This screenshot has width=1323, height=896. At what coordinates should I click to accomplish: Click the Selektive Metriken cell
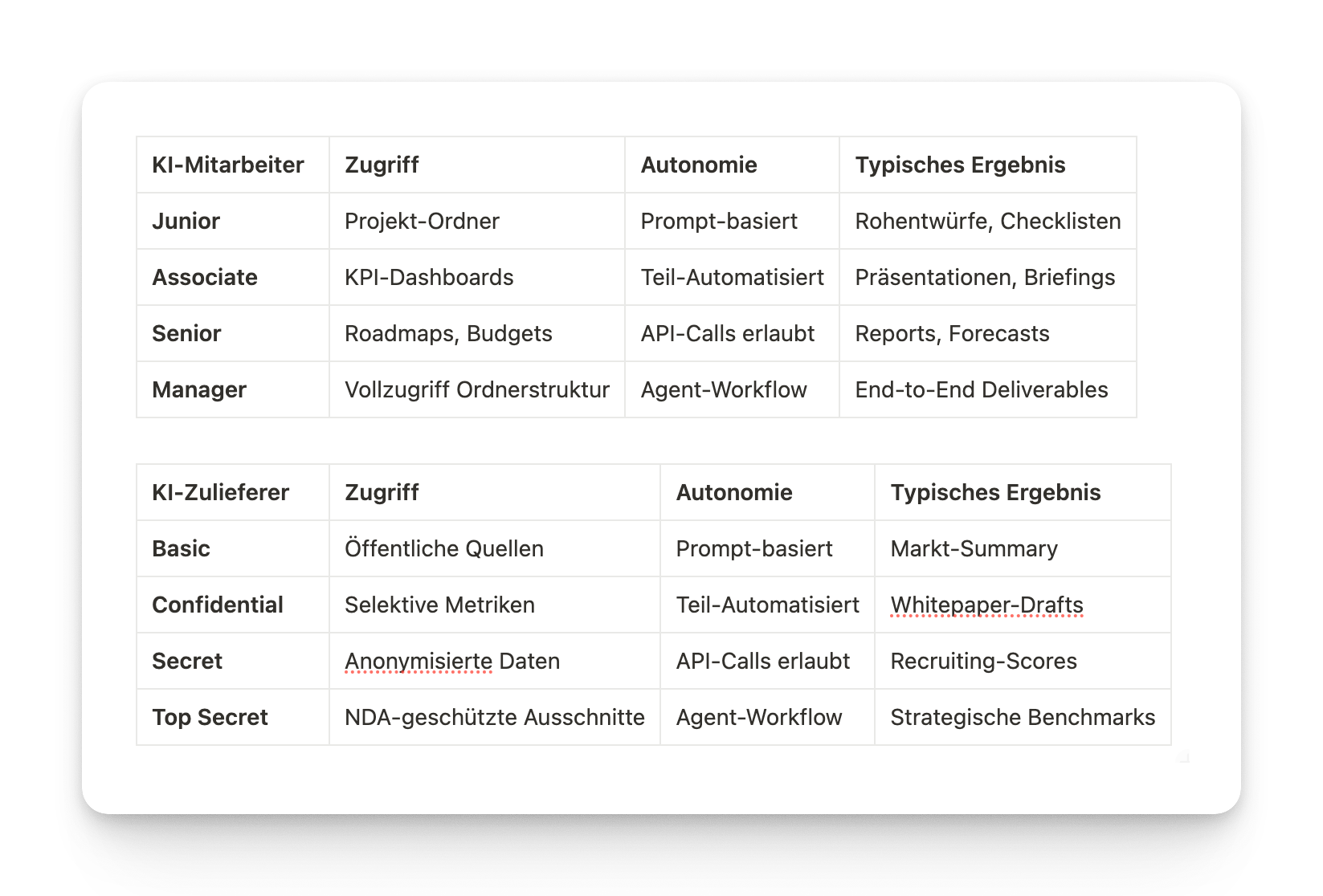tap(495, 605)
